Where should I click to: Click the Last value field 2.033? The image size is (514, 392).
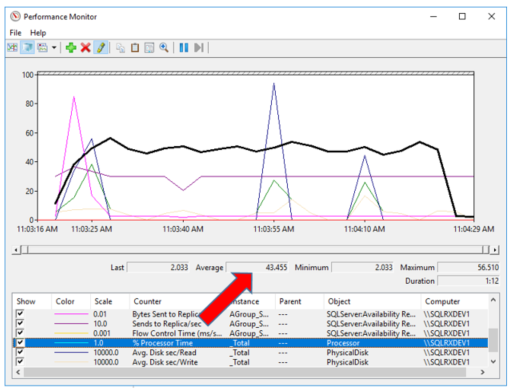[x=158, y=267]
